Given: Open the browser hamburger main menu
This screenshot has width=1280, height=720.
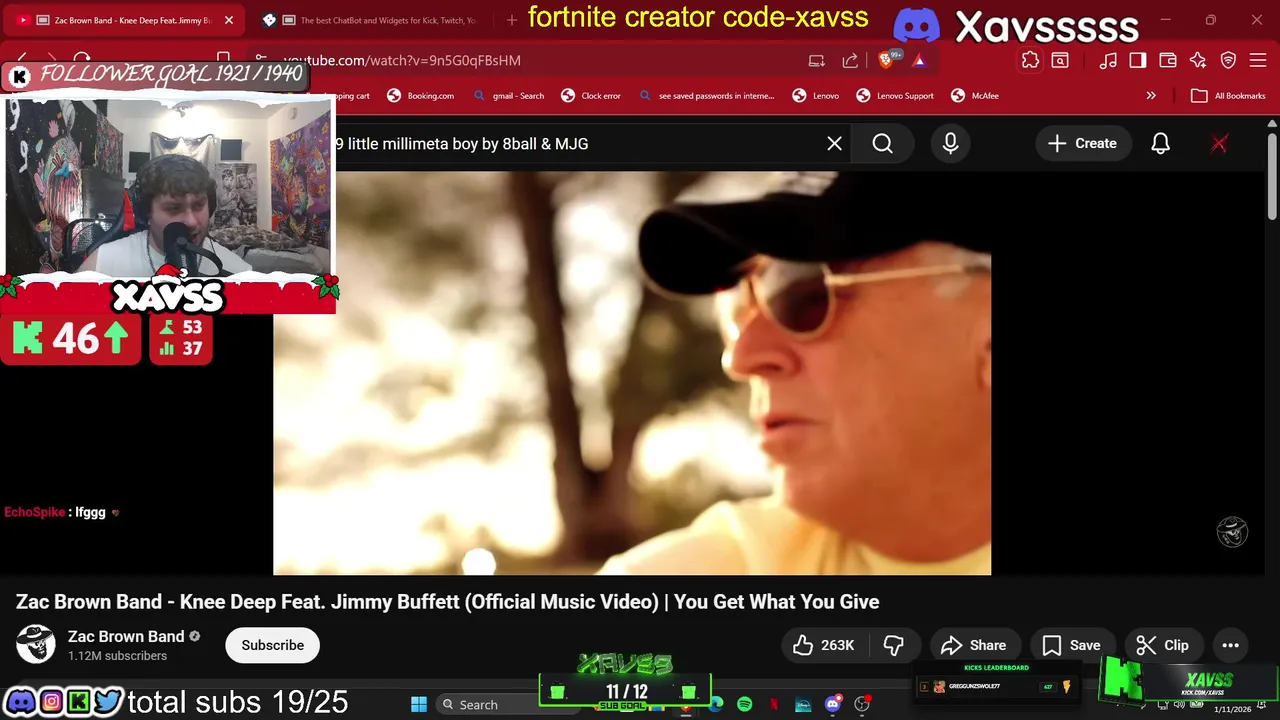Looking at the screenshot, I should (1257, 61).
